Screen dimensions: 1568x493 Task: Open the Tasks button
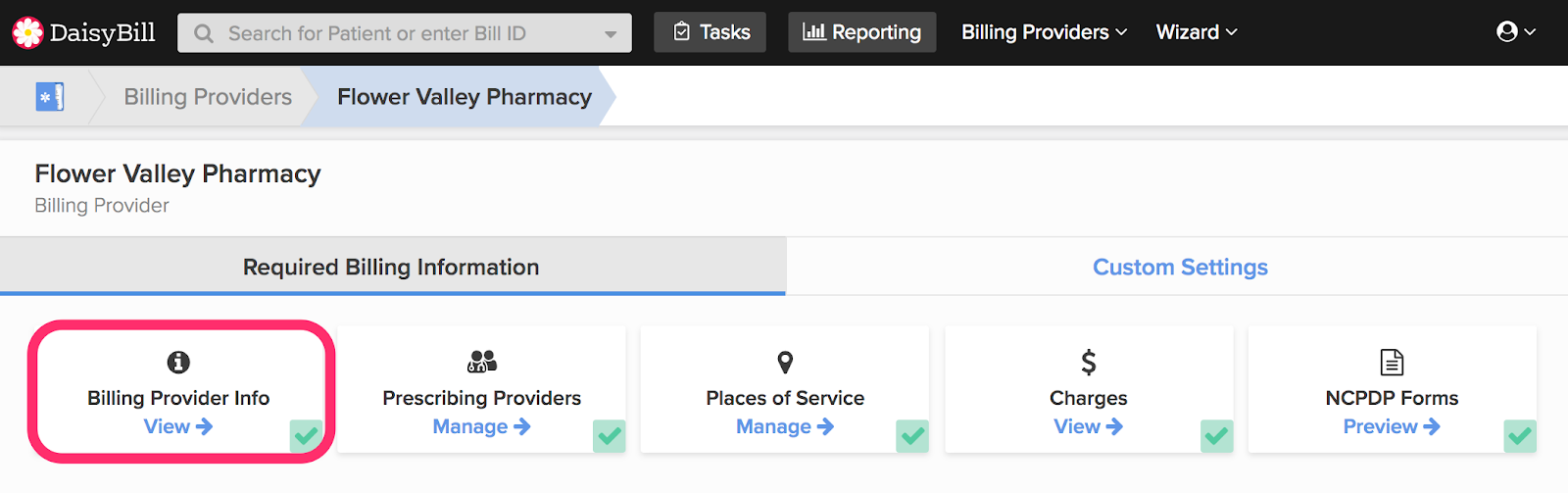point(710,32)
